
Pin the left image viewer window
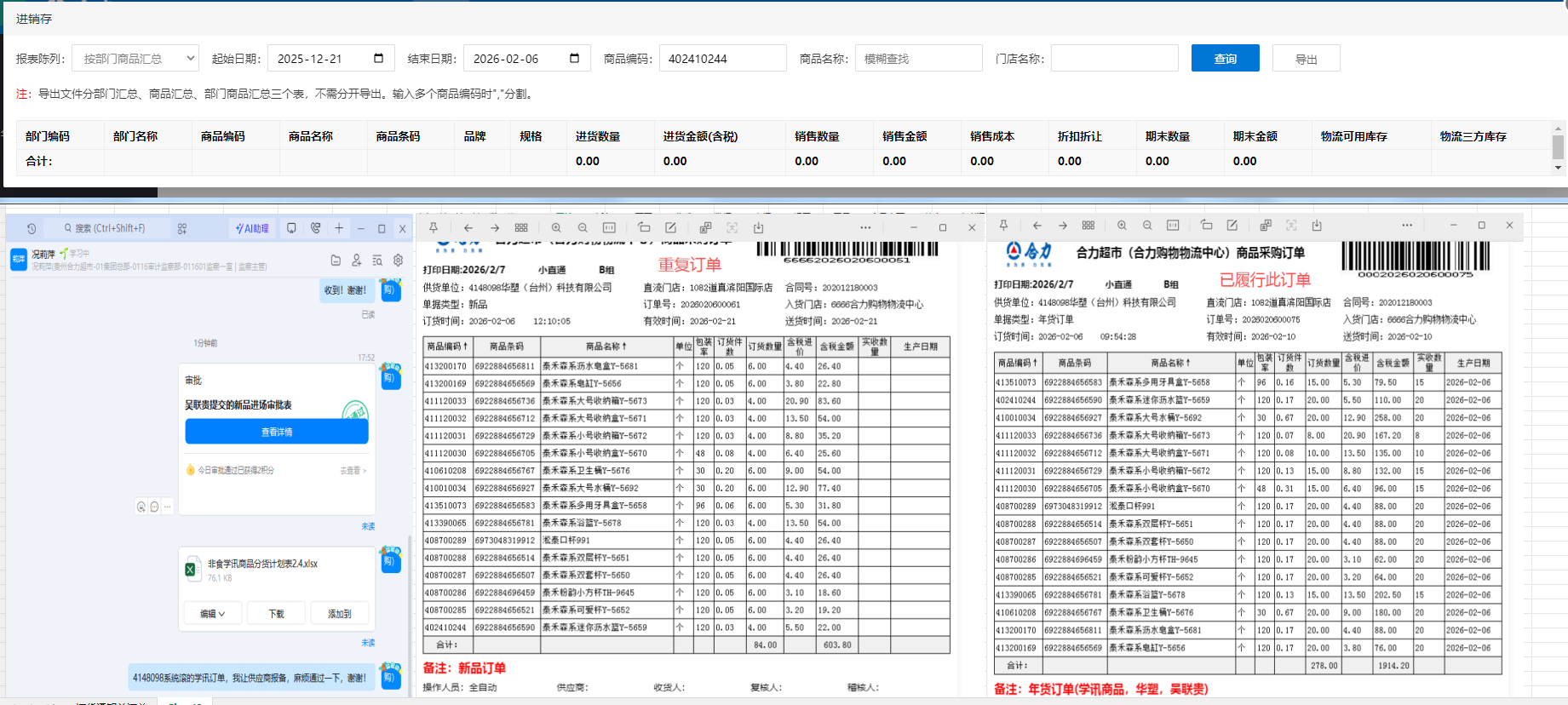(x=434, y=227)
